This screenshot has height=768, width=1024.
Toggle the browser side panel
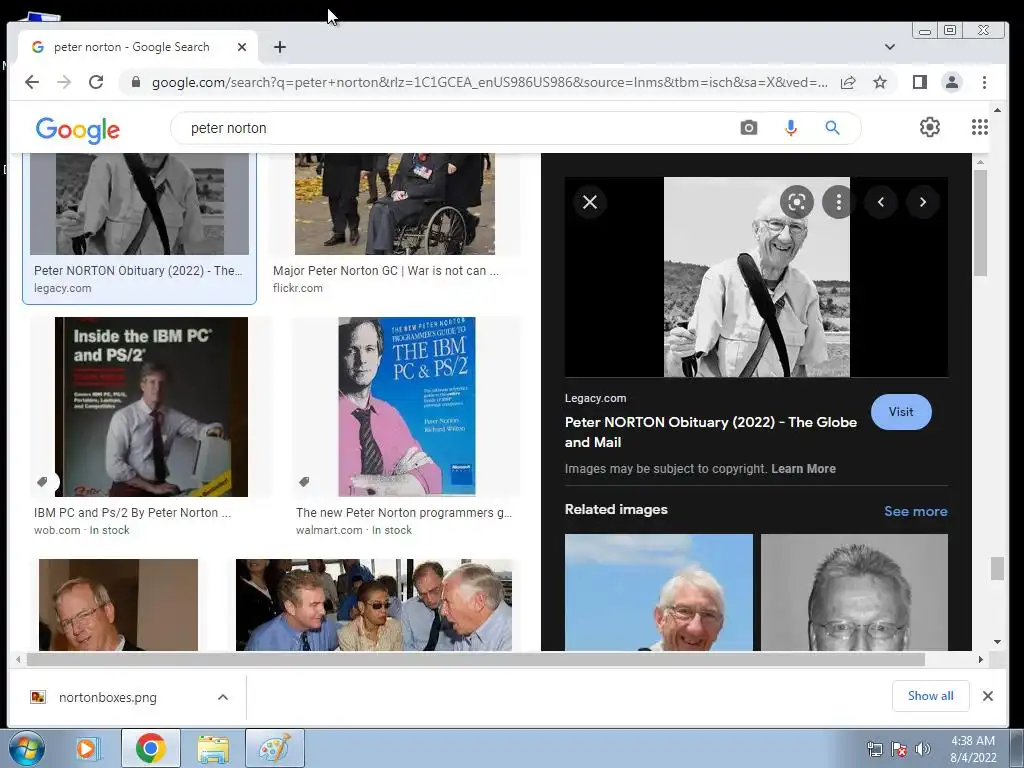[x=920, y=82]
